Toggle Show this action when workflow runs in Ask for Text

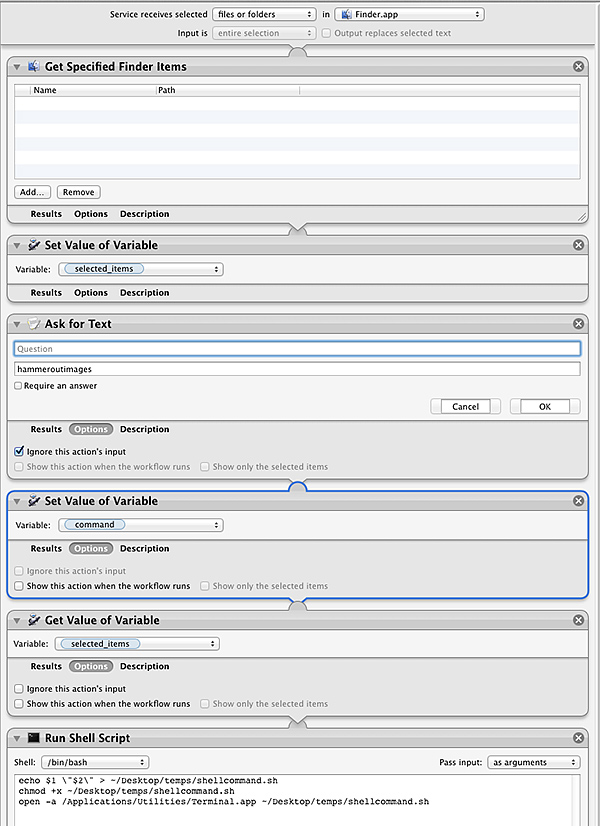19,467
